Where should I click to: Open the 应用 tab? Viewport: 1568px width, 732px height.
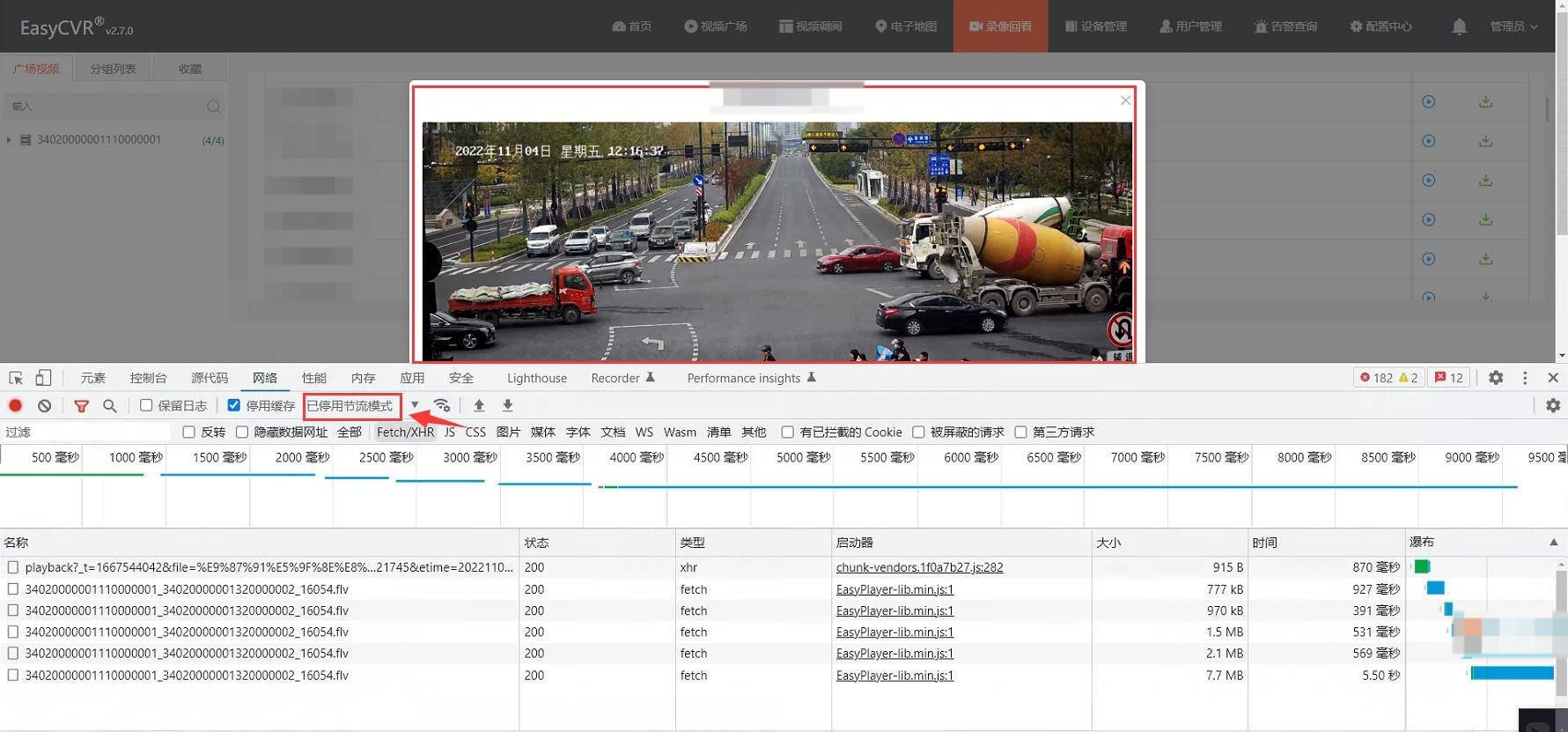coord(412,378)
